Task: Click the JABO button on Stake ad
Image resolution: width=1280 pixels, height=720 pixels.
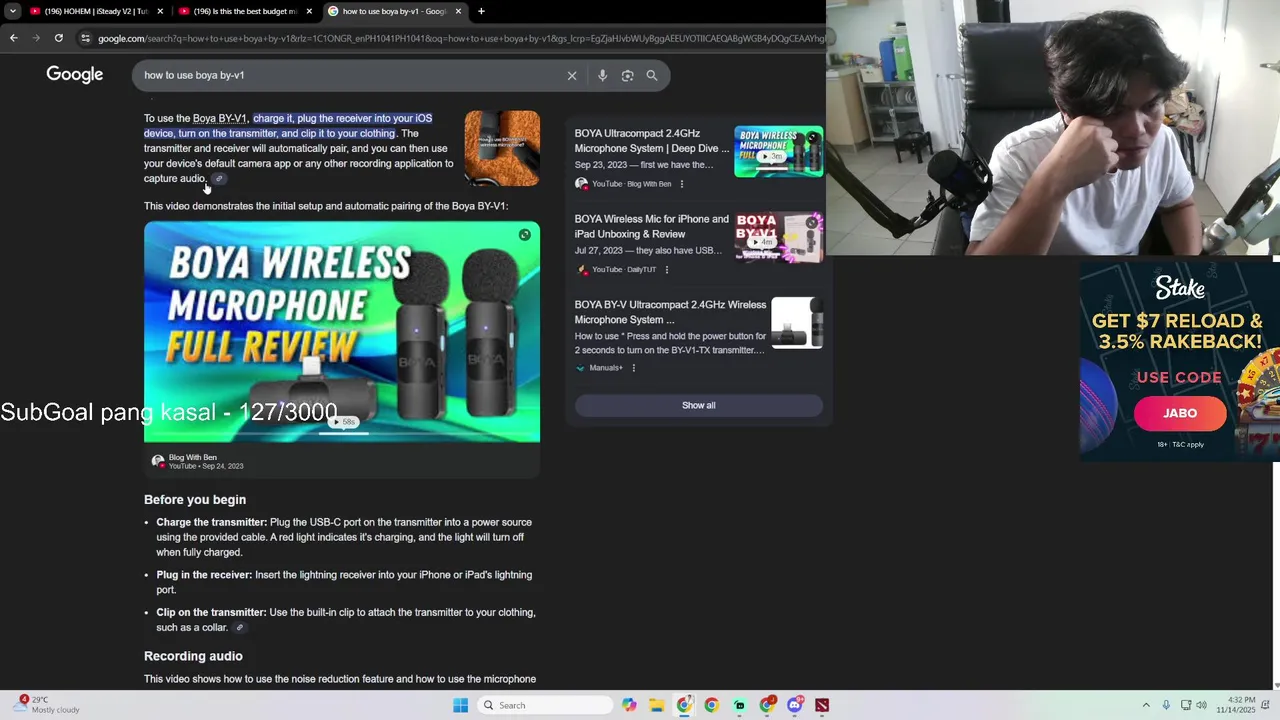Action: pos(1180,413)
